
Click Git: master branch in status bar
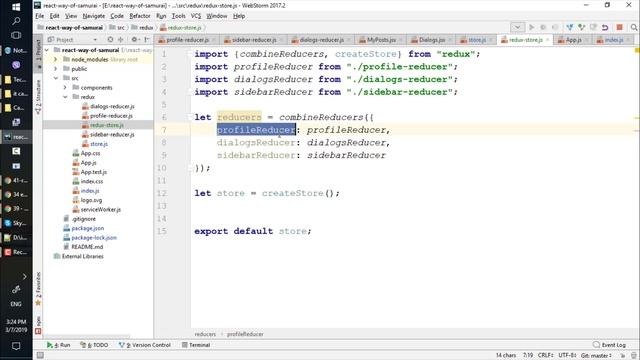click(596, 356)
